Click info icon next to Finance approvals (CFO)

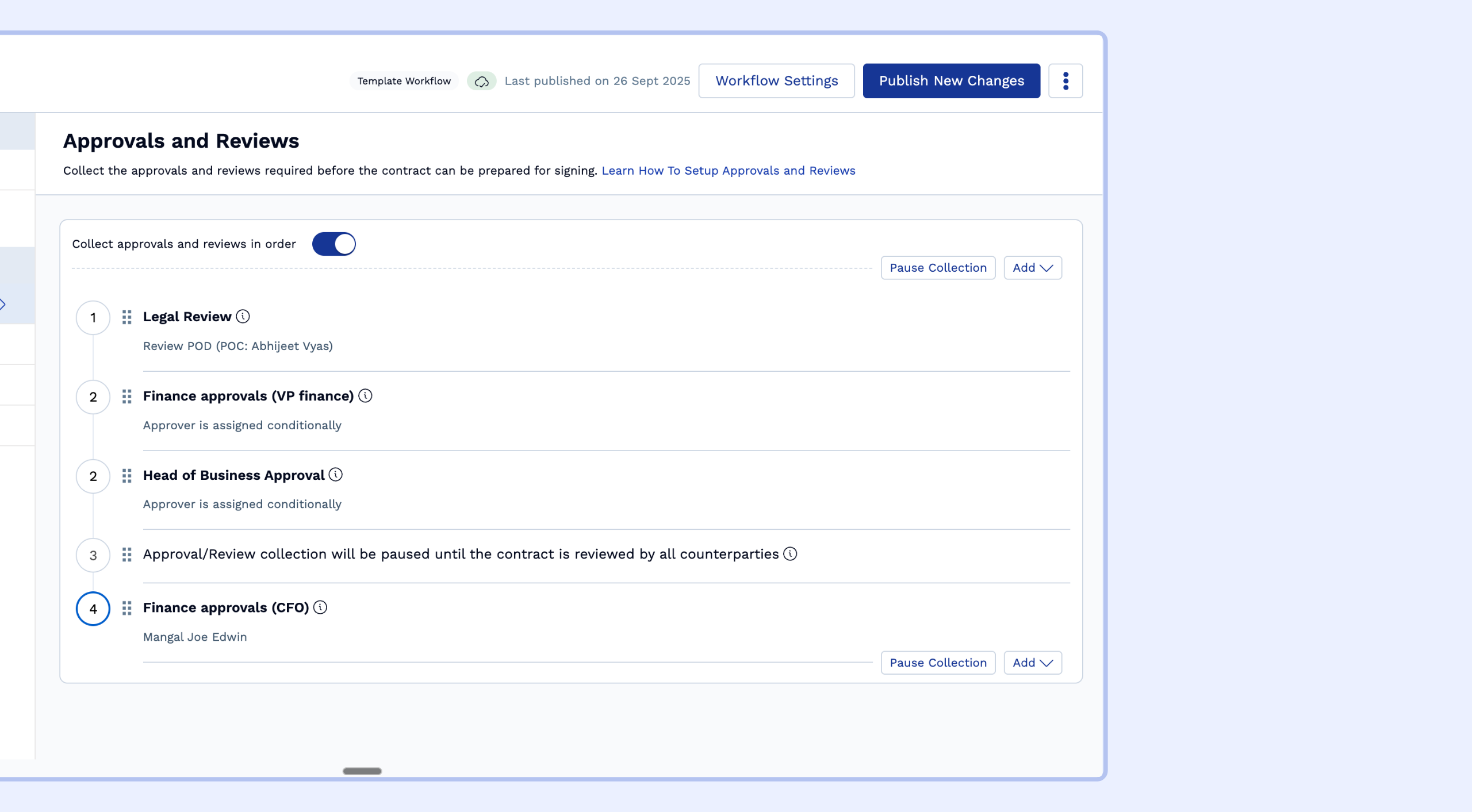pos(320,607)
